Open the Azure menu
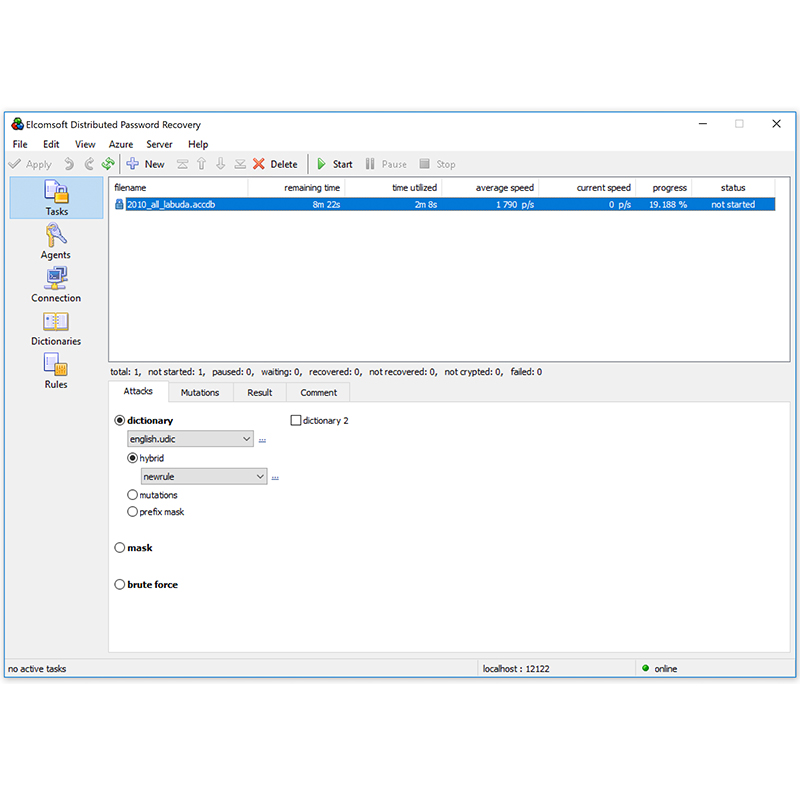The width and height of the screenshot is (800, 800). click(x=120, y=144)
